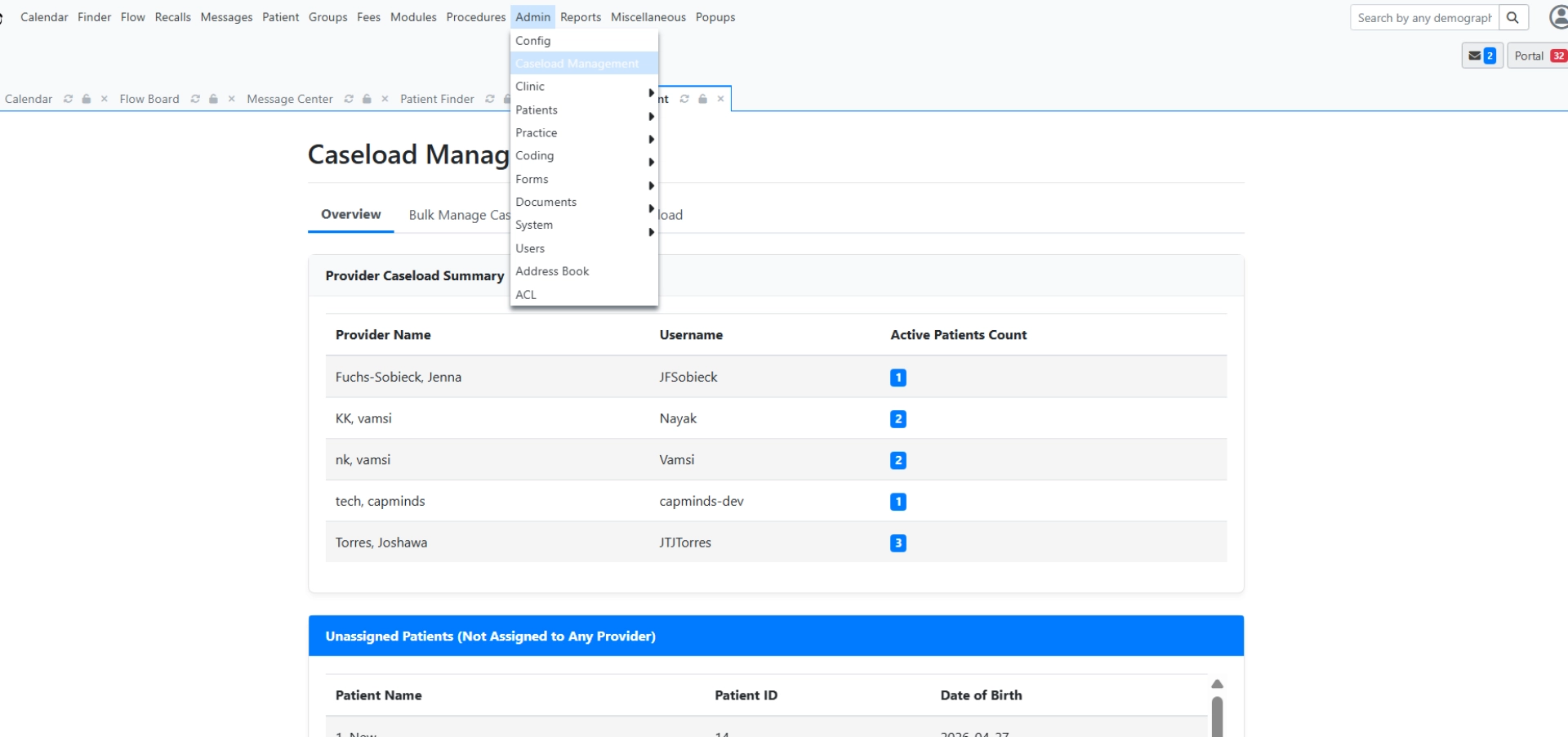Open the Patient menu
Viewport: 1568px width, 737px height.
[x=280, y=17]
